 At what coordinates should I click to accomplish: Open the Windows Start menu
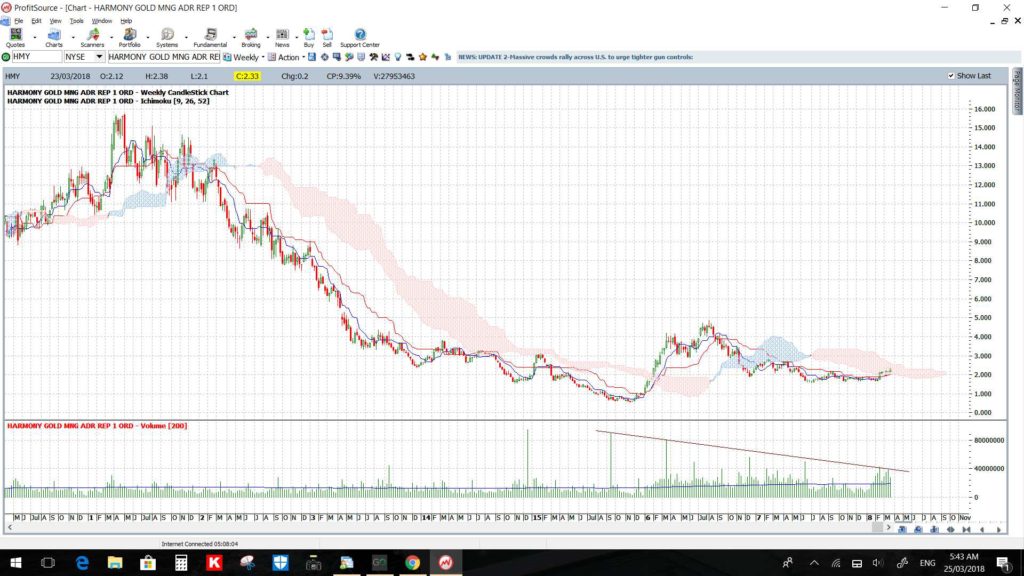click(x=16, y=562)
